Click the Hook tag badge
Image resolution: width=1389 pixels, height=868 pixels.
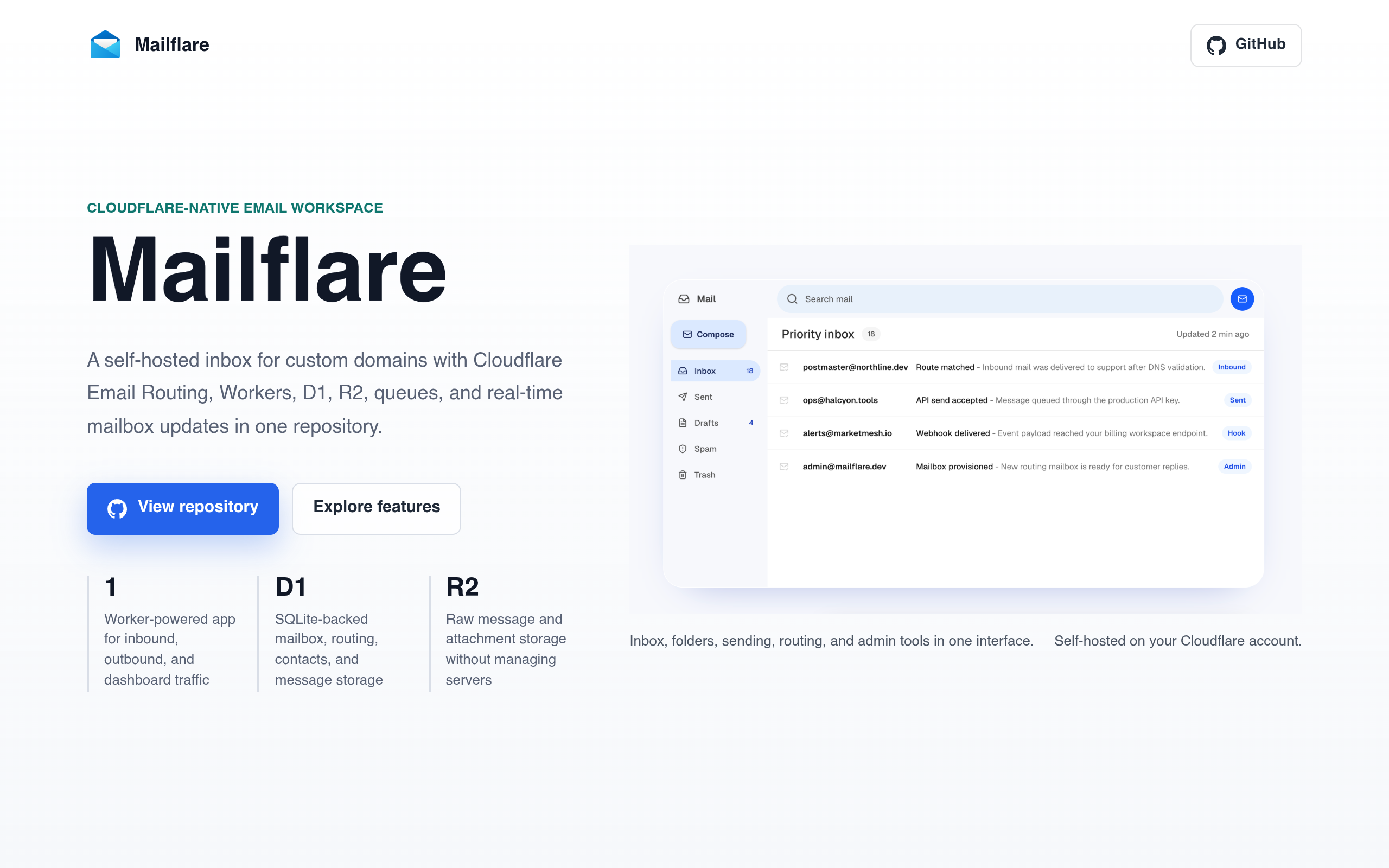1237,433
